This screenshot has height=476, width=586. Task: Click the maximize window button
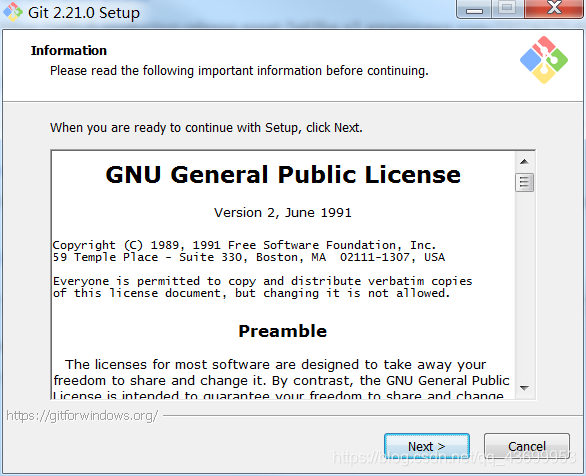click(x=507, y=8)
